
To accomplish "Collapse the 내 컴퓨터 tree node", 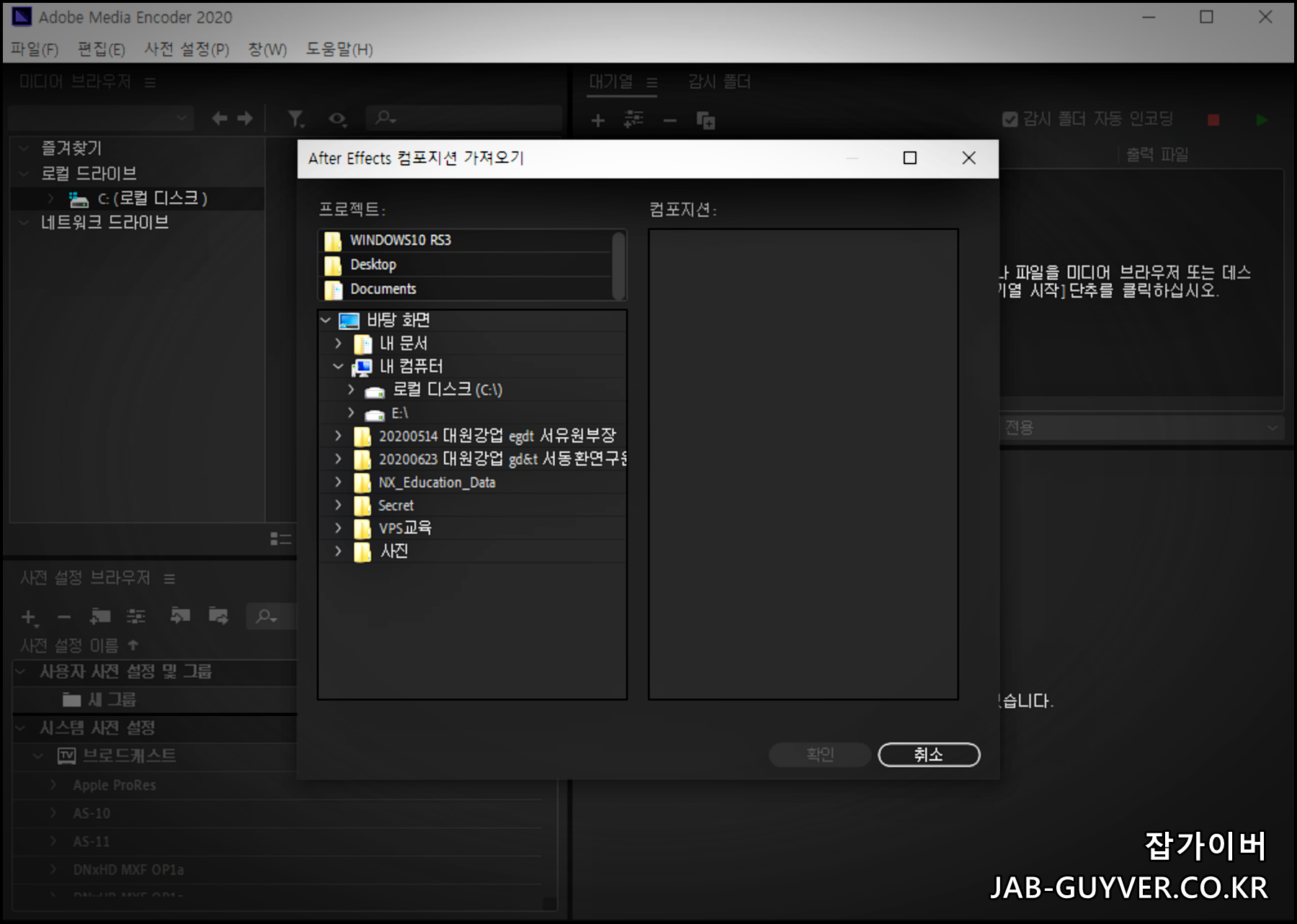I will point(338,367).
